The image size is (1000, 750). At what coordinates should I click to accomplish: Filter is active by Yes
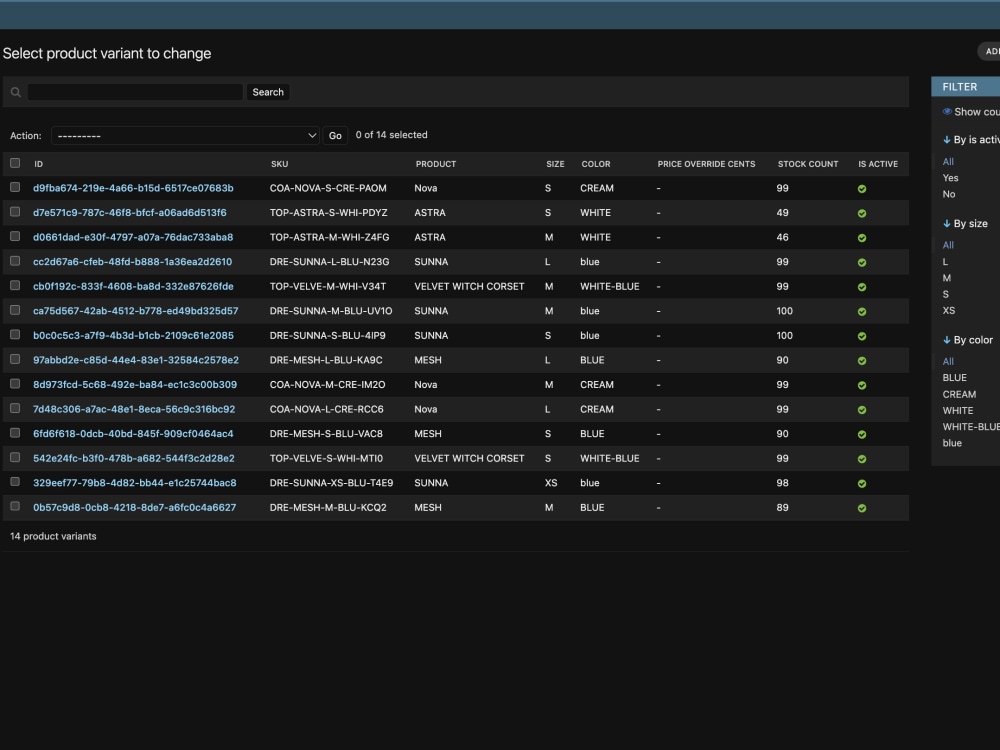[x=950, y=178]
